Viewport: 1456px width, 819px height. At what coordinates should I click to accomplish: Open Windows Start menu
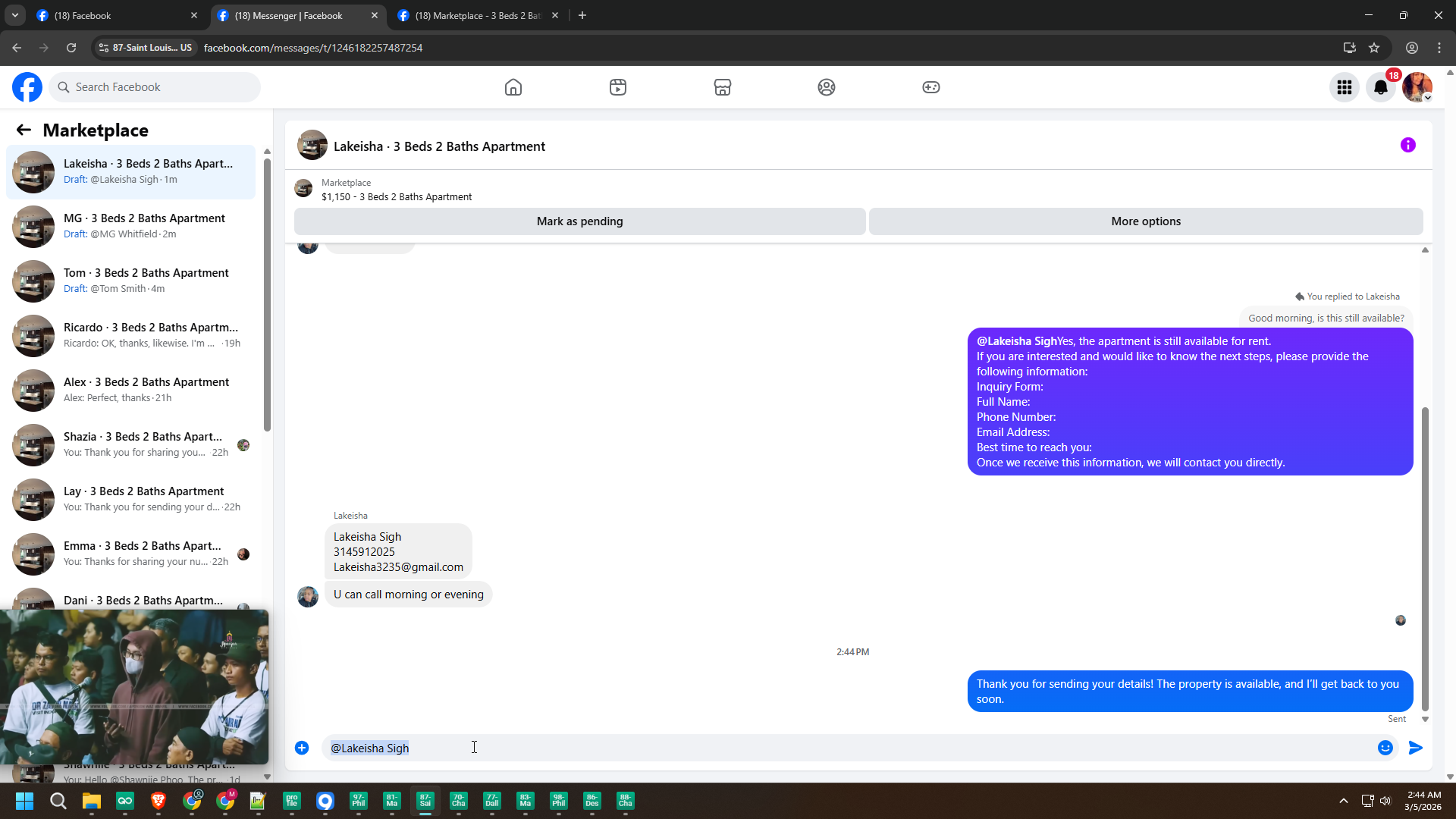click(24, 801)
